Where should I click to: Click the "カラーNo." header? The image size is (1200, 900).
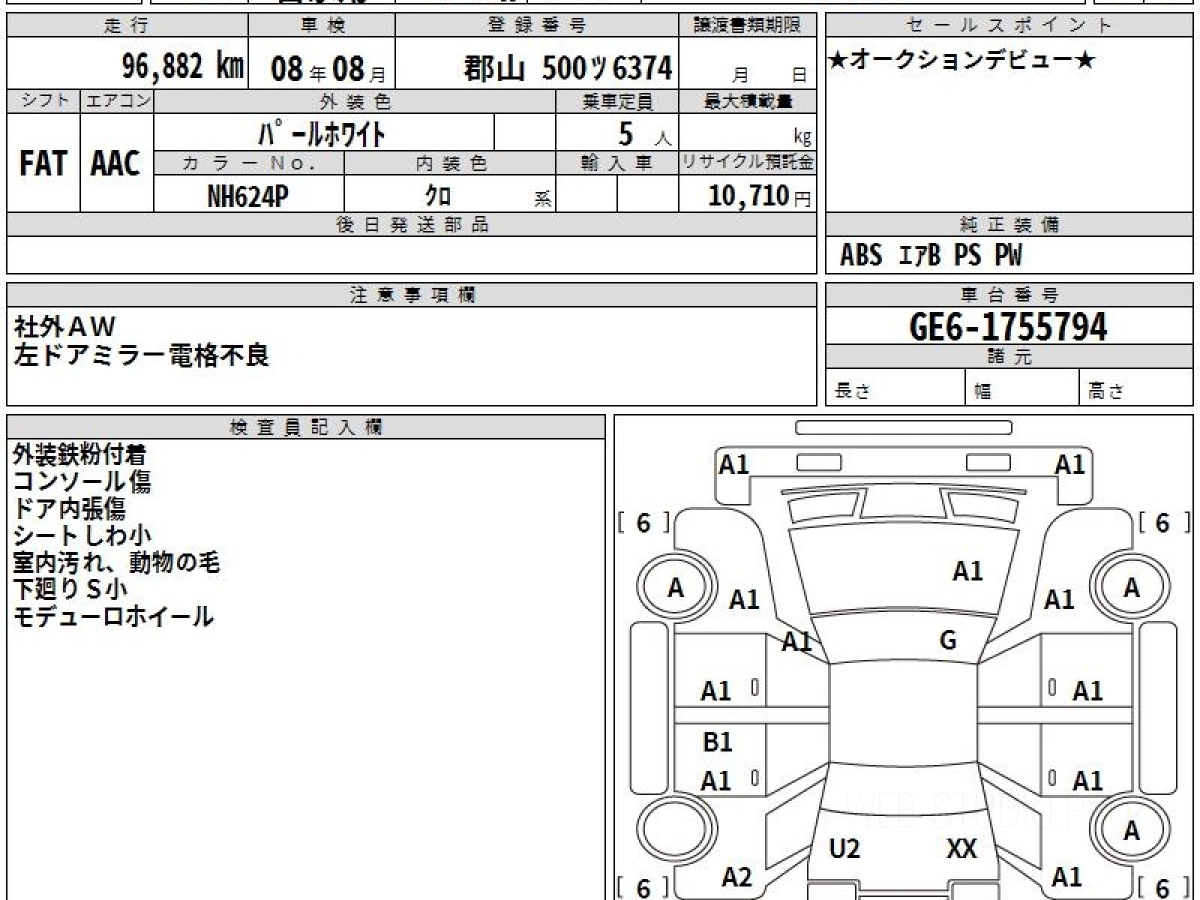[249, 163]
